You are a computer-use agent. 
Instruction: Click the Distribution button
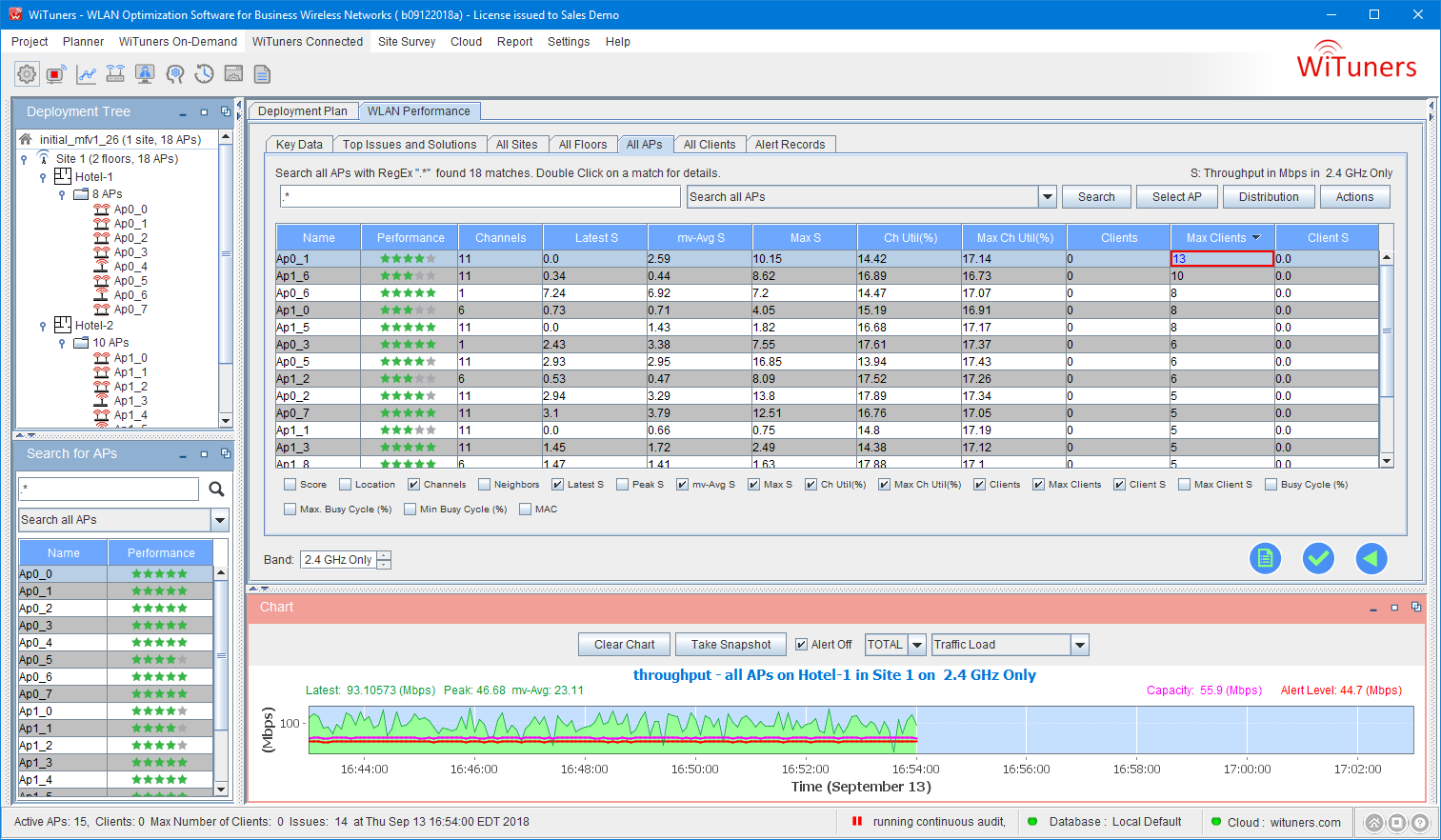(1269, 197)
